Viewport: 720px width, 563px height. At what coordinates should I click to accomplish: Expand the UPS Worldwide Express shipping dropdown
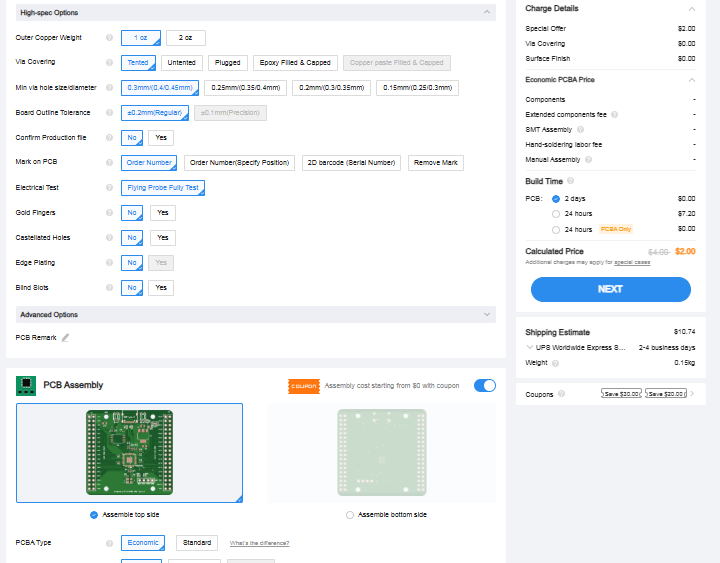point(530,347)
